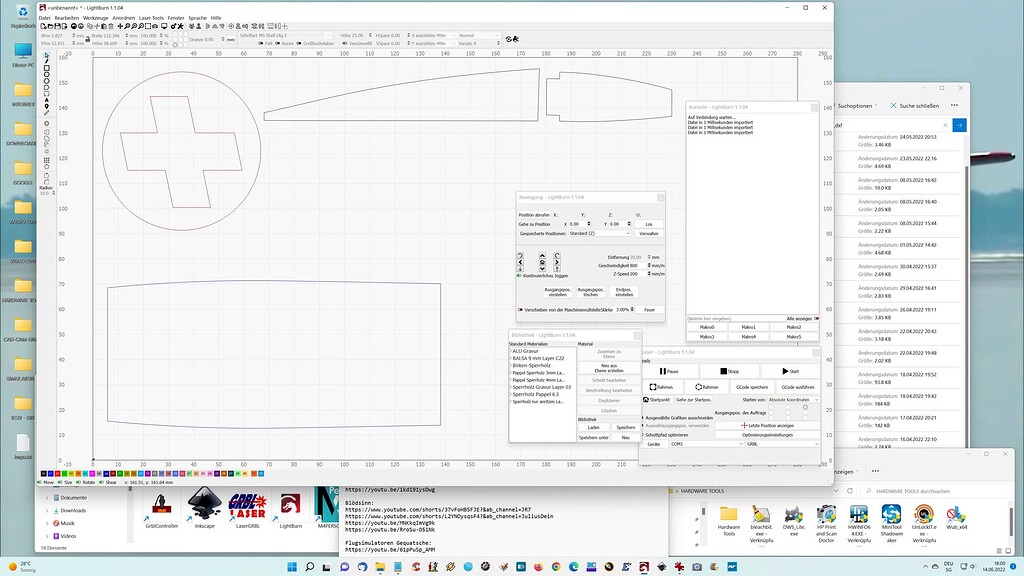This screenshot has height=576, width=1024.
Task: Toggle the Kontinuierliches Joggen switch
Action: point(520,276)
